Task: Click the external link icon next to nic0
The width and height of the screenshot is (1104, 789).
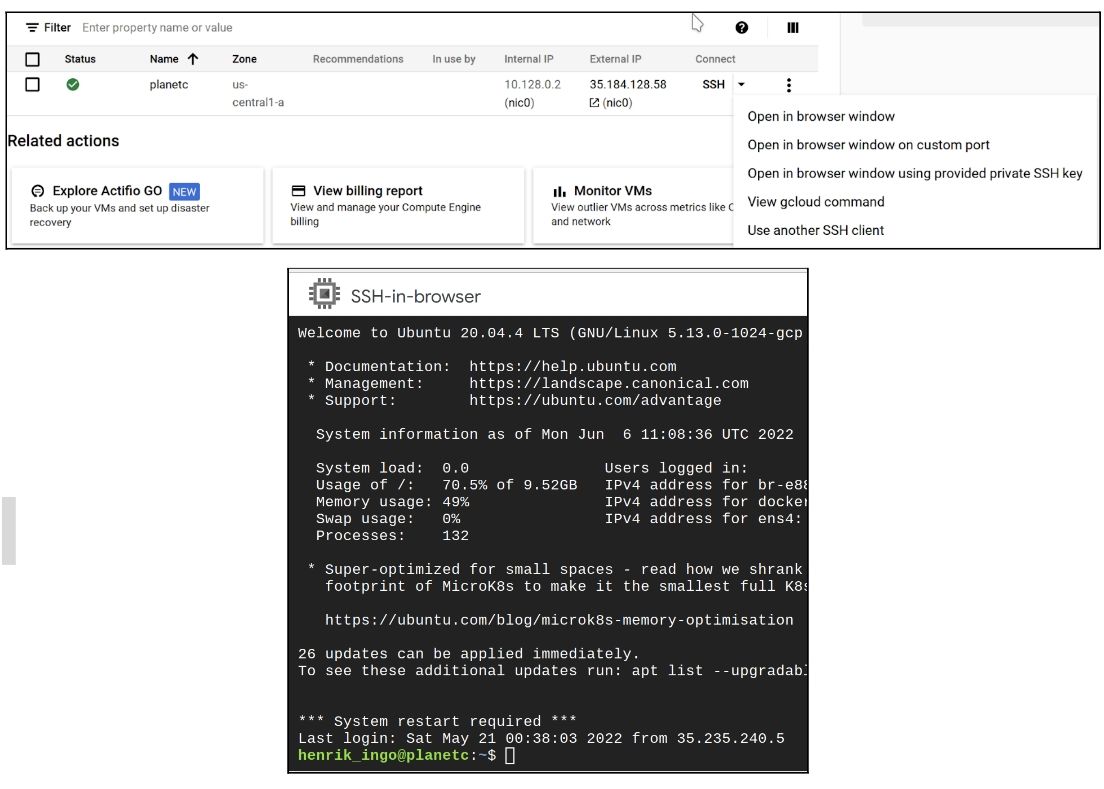Action: (x=594, y=103)
